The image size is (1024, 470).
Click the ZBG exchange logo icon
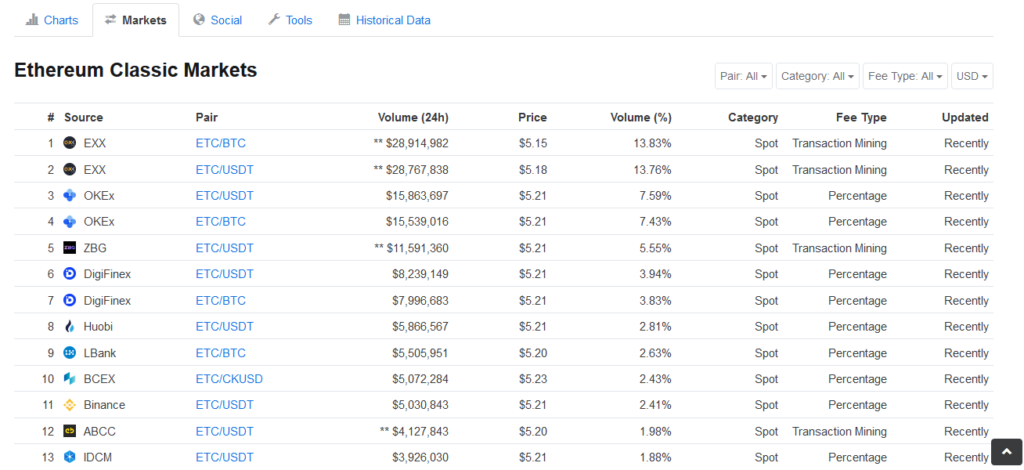[70, 248]
